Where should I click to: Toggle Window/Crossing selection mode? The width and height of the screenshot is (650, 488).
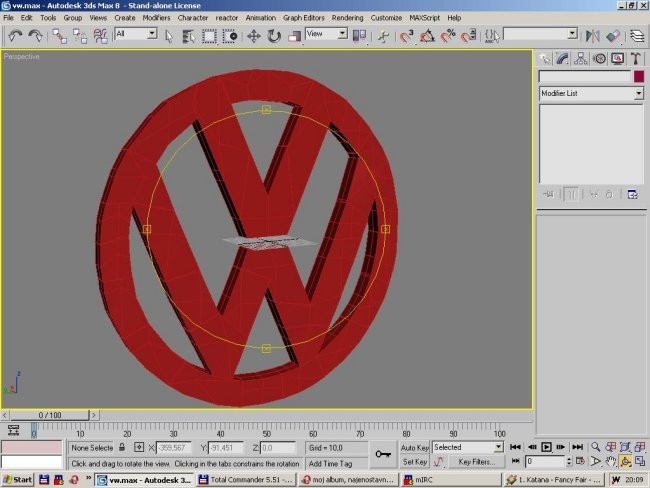[x=230, y=36]
